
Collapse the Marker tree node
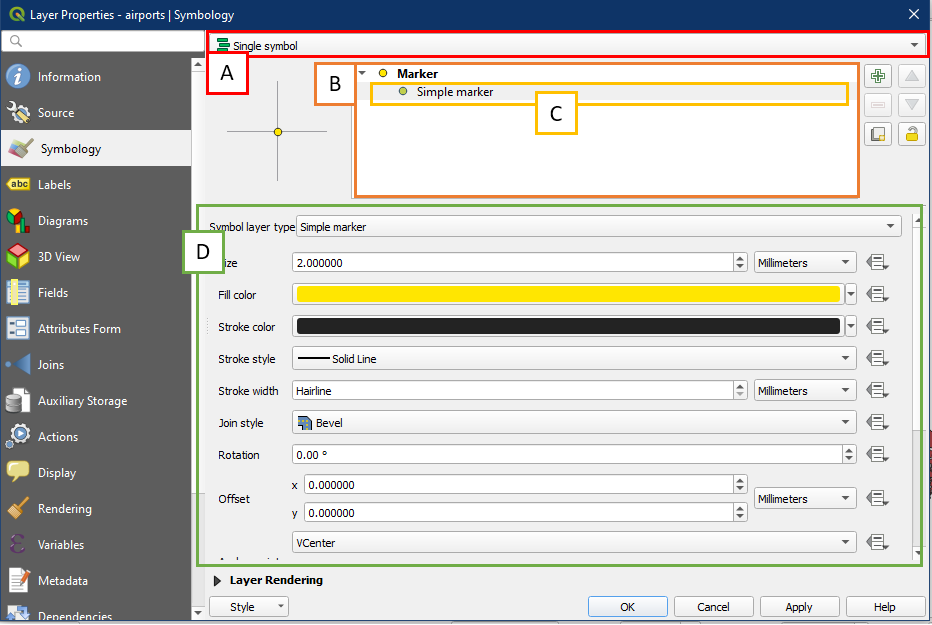[361, 73]
